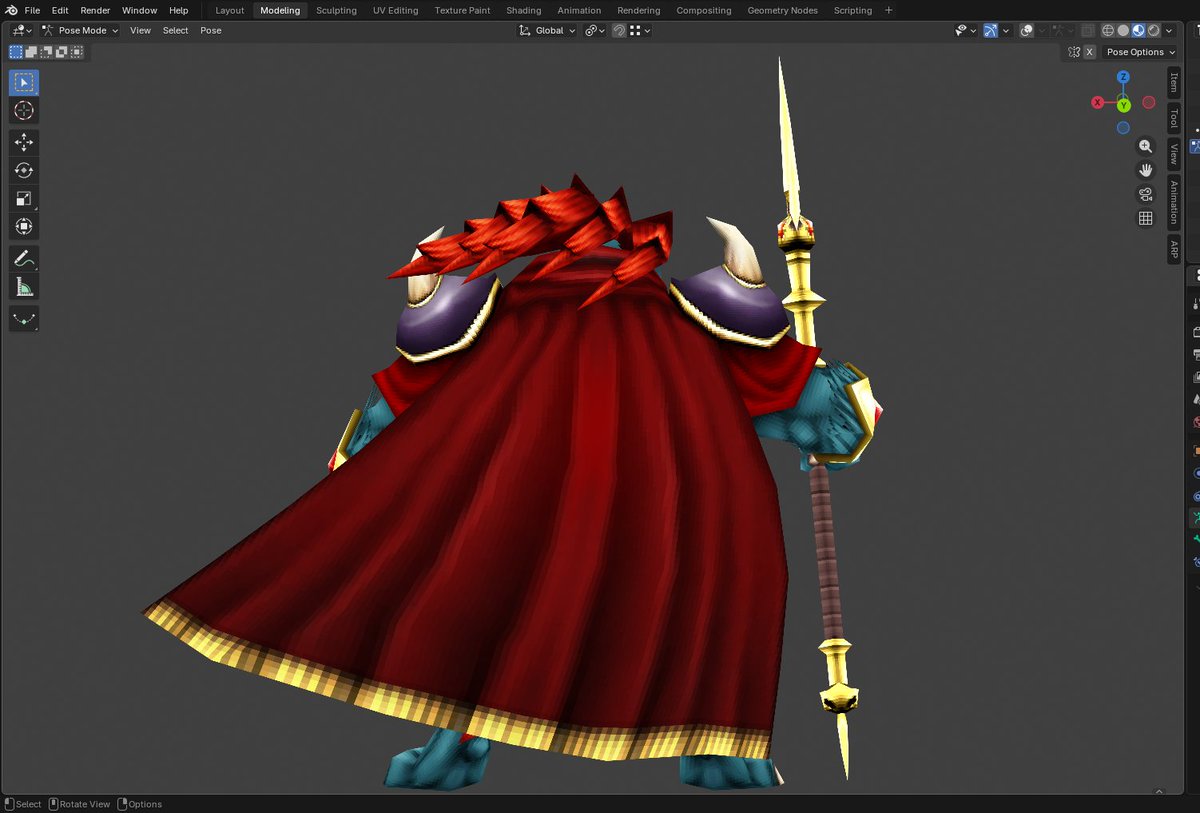Screen dimensions: 1200x813
Task: Switch perspective/orthographic grid icon
Action: click(1146, 218)
